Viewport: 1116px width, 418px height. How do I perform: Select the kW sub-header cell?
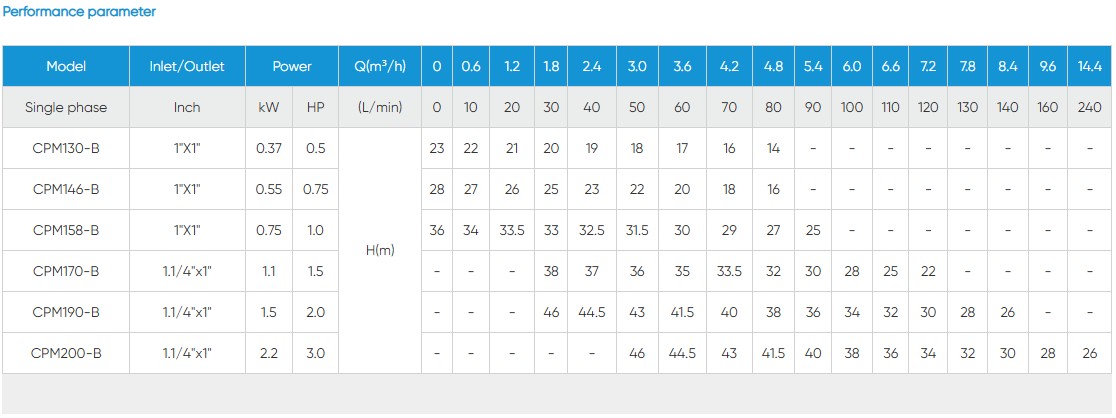click(269, 107)
